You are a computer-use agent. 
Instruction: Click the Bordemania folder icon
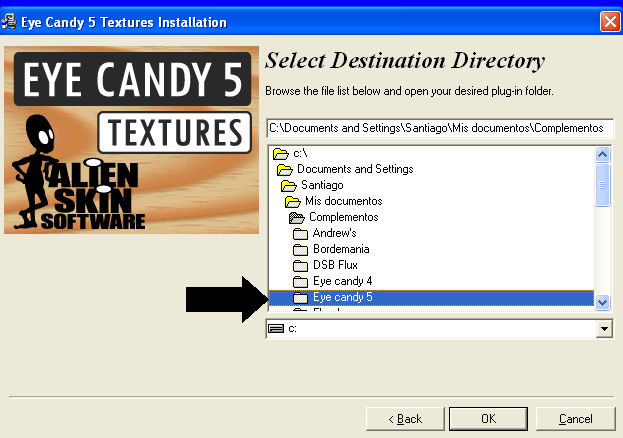(x=301, y=250)
